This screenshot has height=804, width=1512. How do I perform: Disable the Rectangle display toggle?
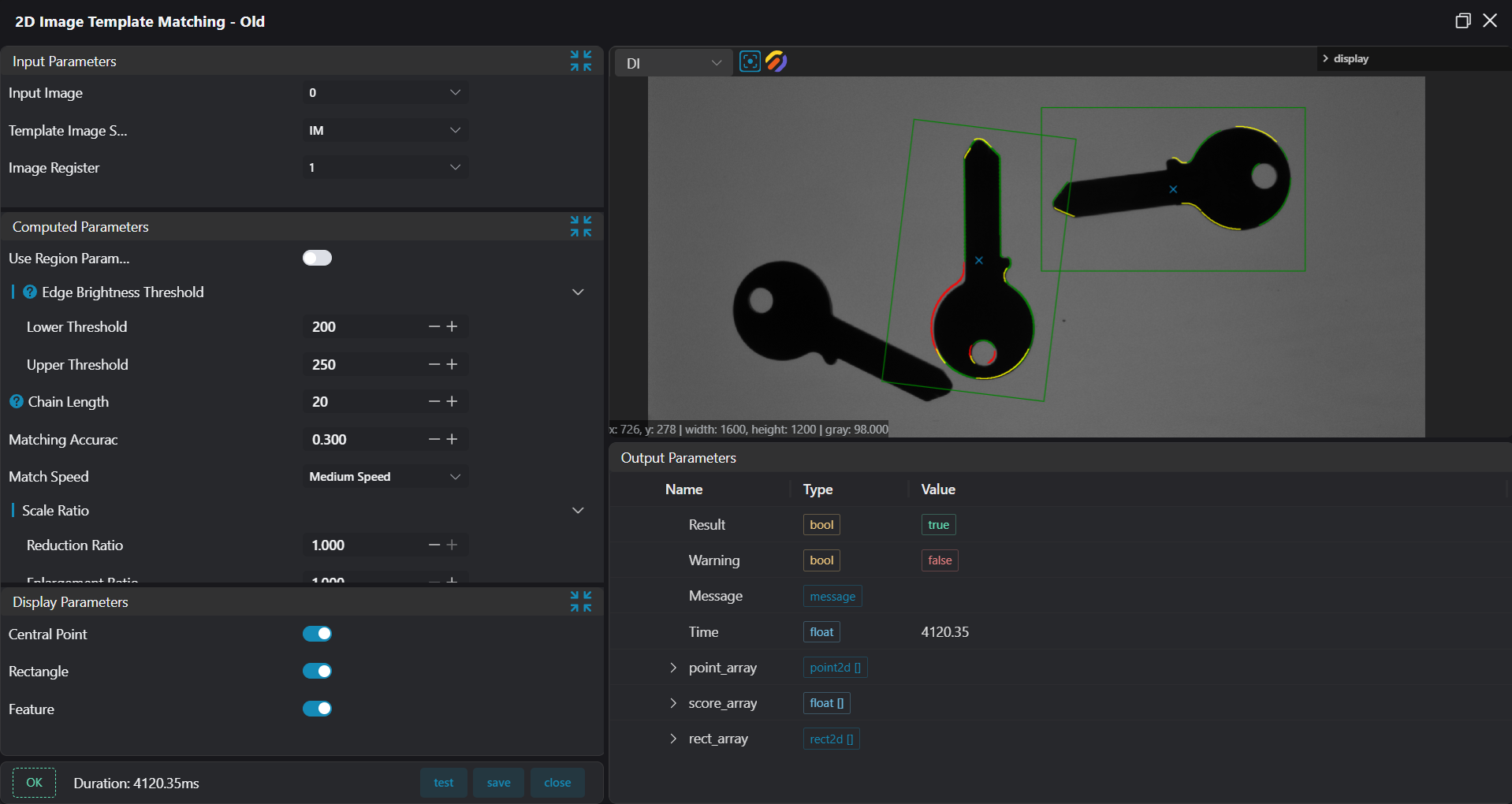pyautogui.click(x=317, y=671)
